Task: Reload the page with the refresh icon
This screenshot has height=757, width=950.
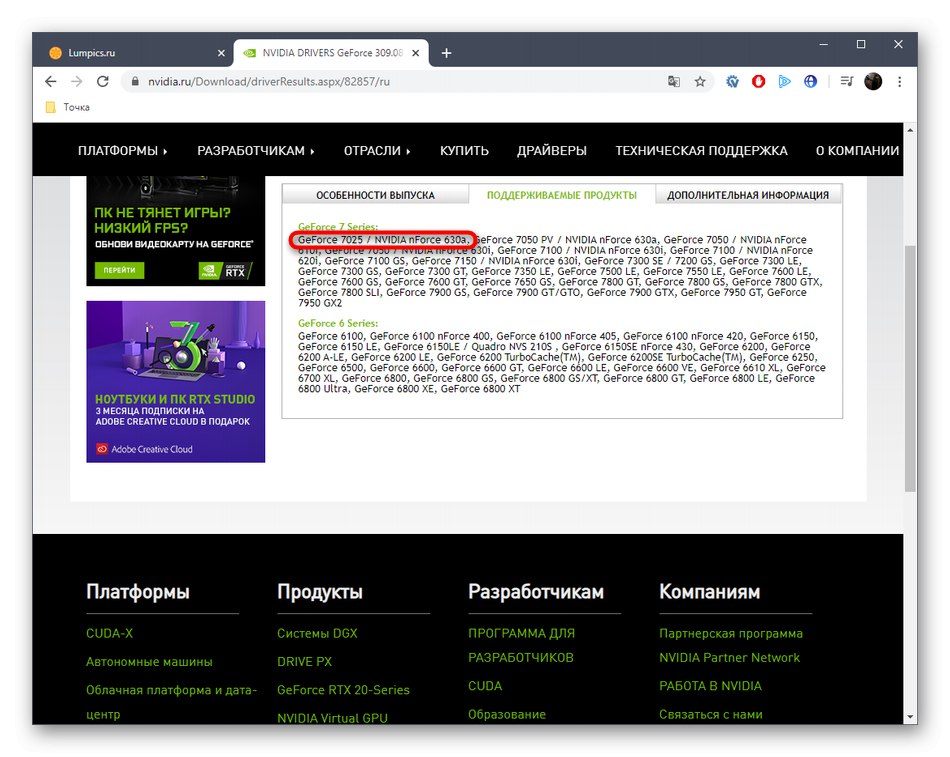Action: [102, 81]
